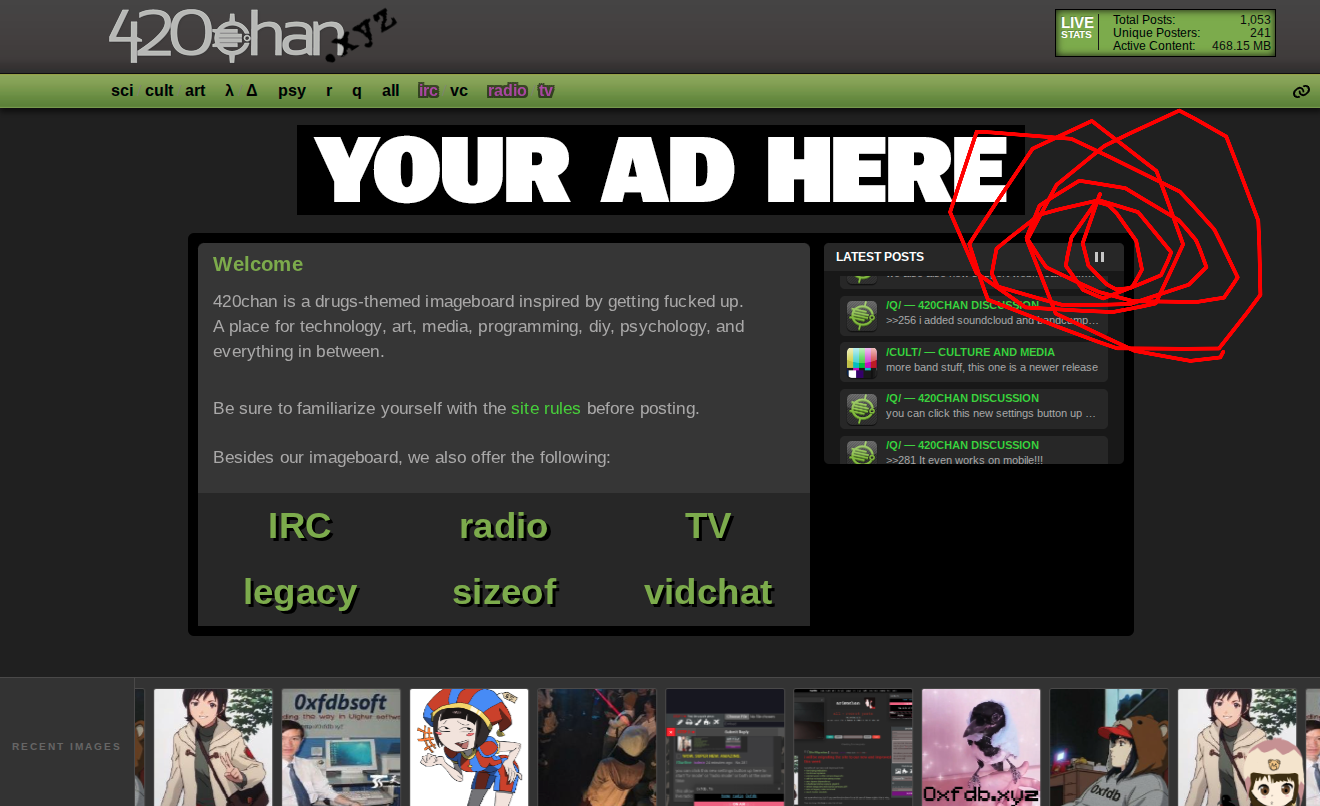Click the YOUR AD HERE banner
Screen dimensions: 1320x806
(x=661, y=170)
